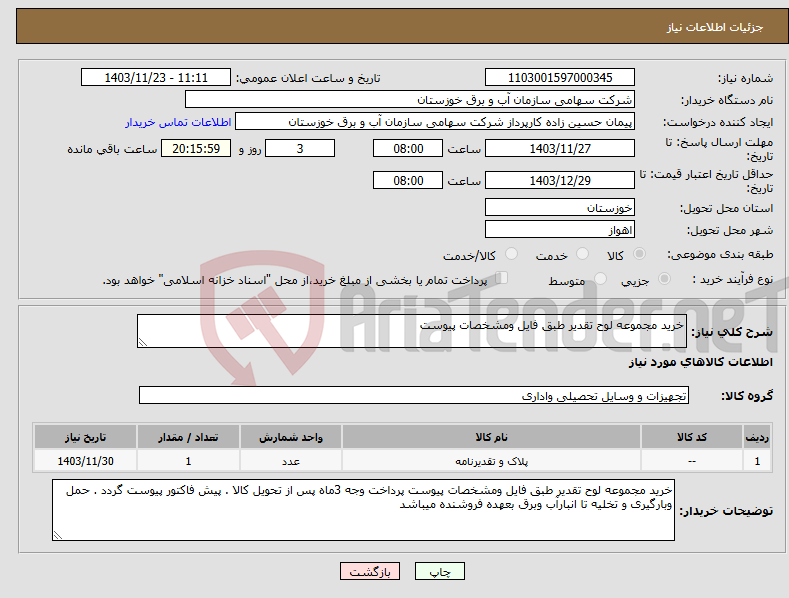This screenshot has width=789, height=598.
Task: Select the کالا radio button
Action: 639,254
